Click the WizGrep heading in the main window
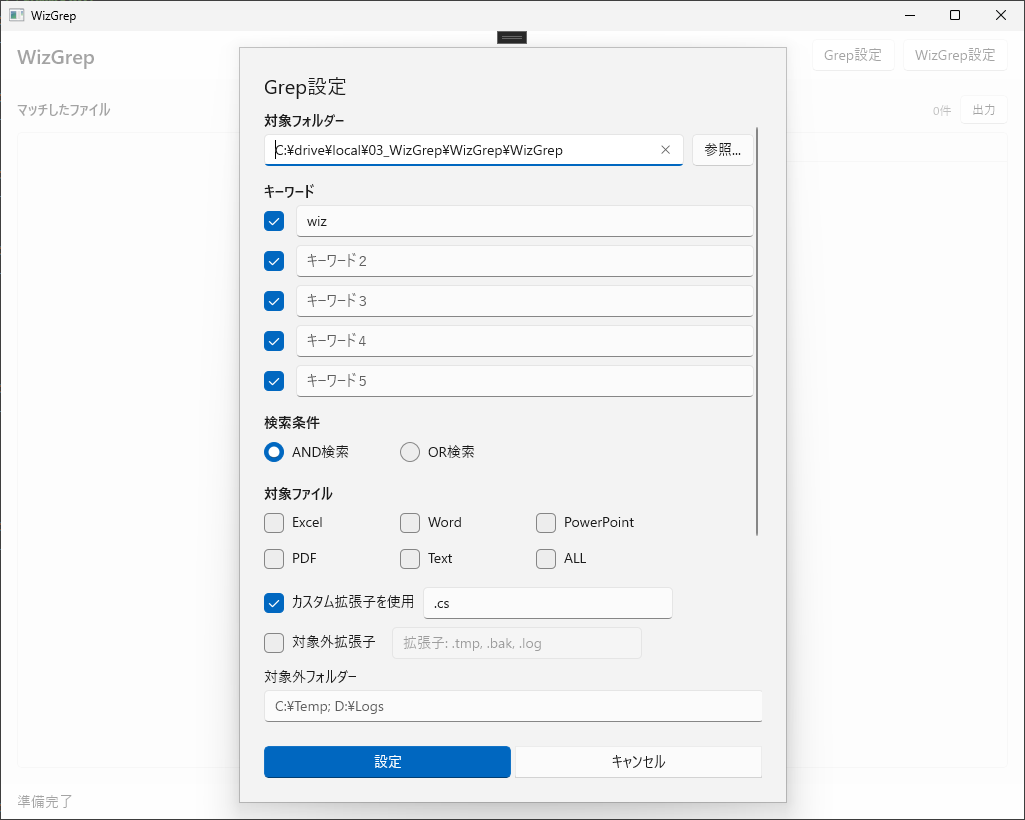 tap(56, 58)
